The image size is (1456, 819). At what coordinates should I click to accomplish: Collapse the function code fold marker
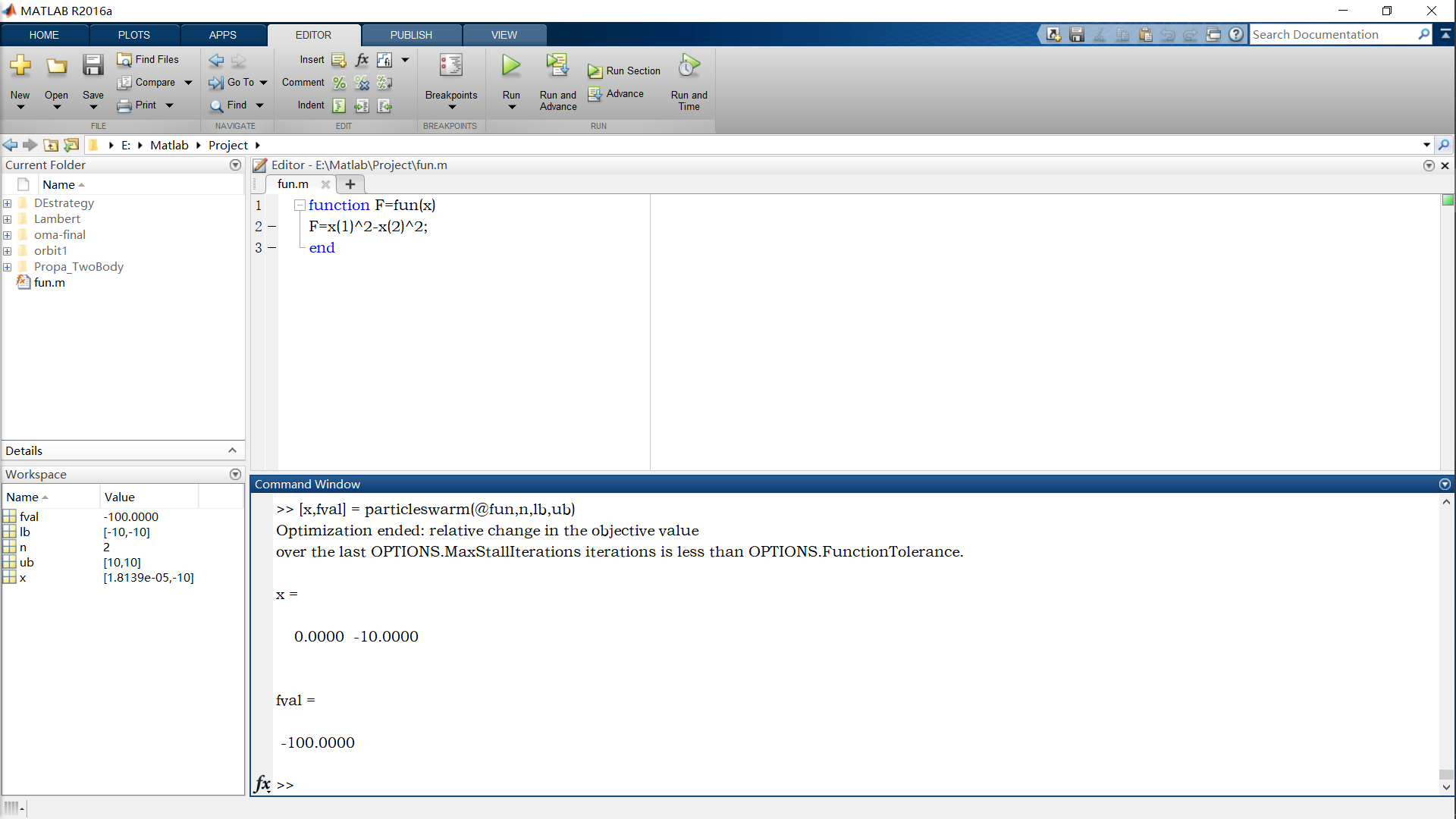(300, 206)
